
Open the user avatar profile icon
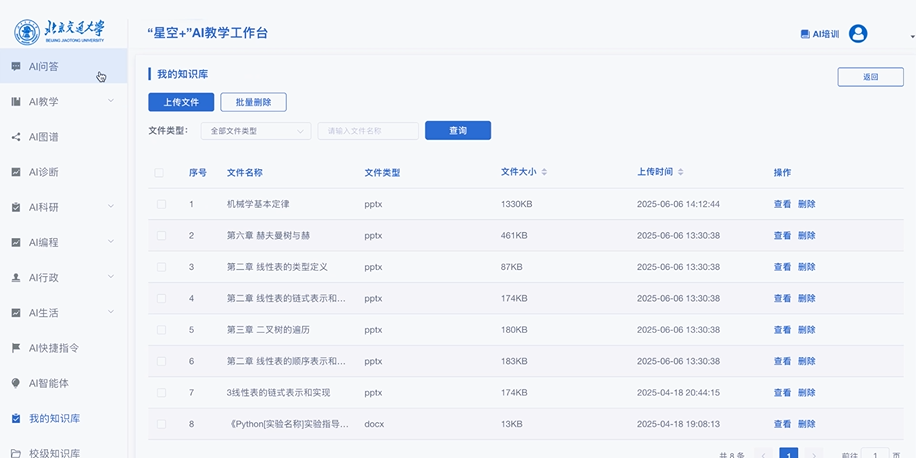pos(857,34)
